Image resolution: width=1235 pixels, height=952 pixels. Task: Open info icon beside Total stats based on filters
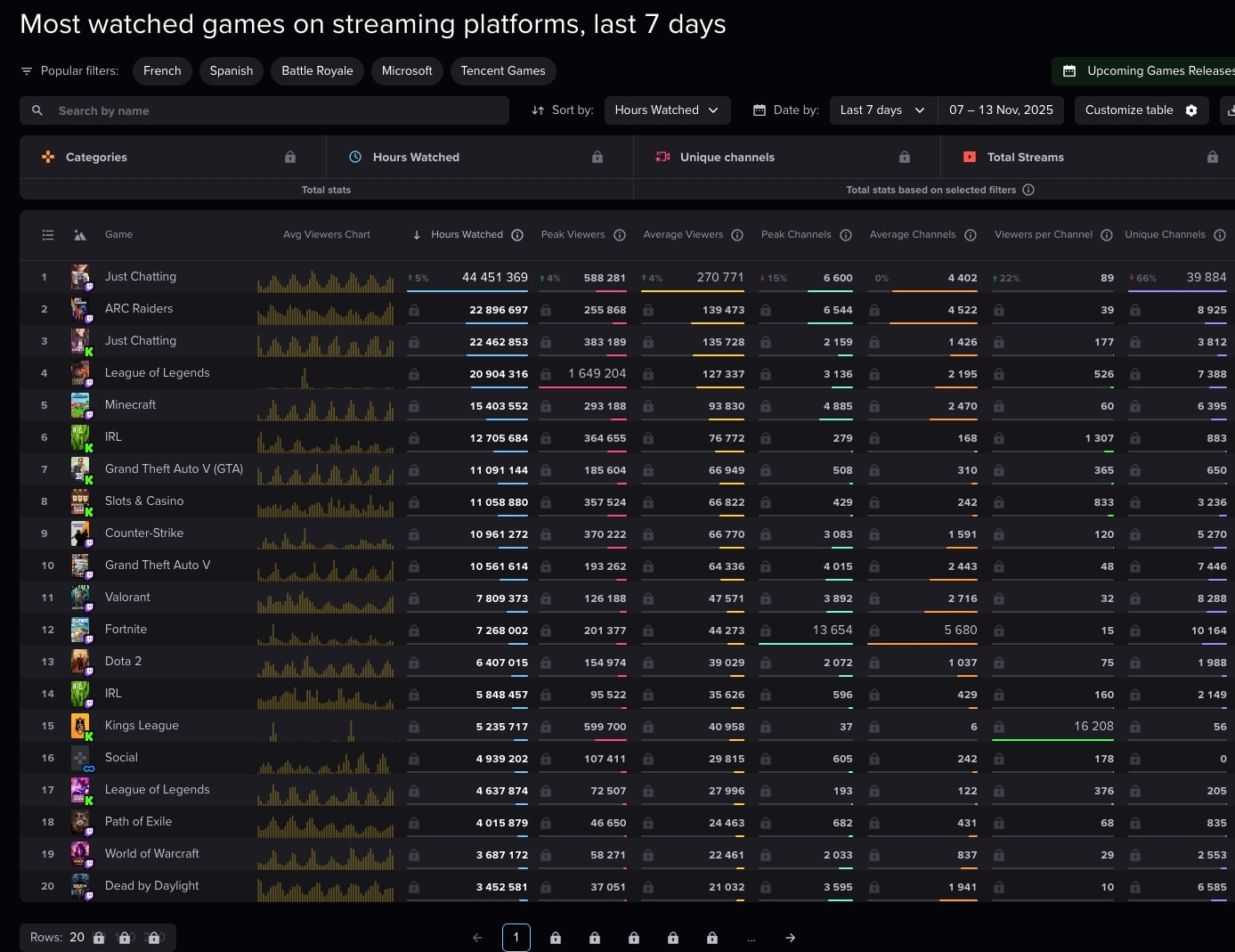1028,190
